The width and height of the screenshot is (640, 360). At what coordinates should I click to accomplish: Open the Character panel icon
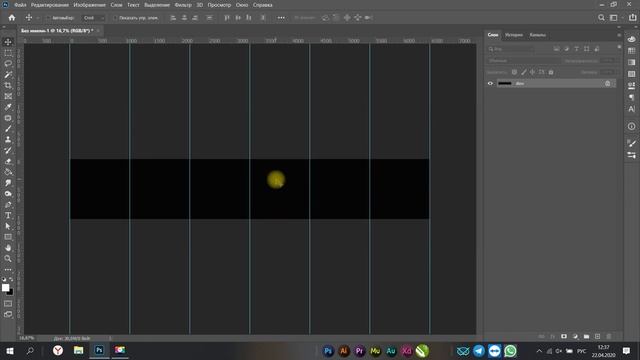[631, 109]
